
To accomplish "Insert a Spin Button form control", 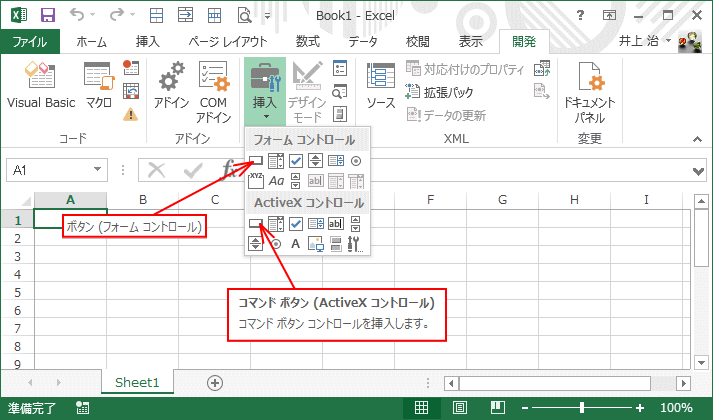I will pyautogui.click(x=315, y=160).
